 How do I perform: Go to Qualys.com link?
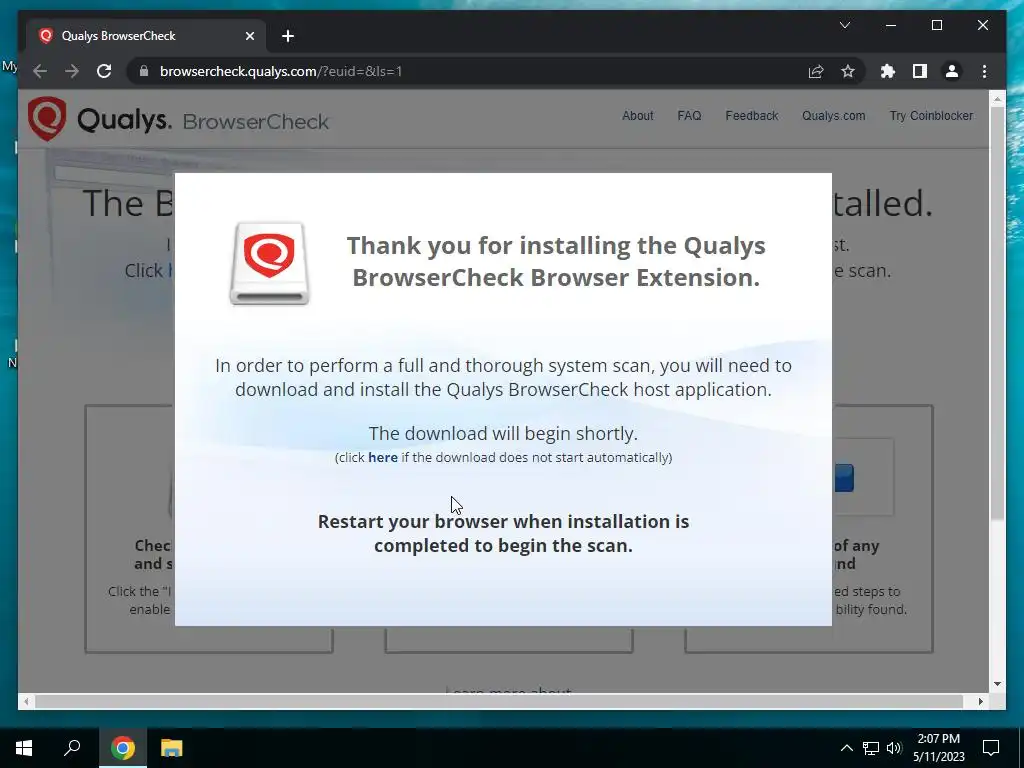pos(833,116)
